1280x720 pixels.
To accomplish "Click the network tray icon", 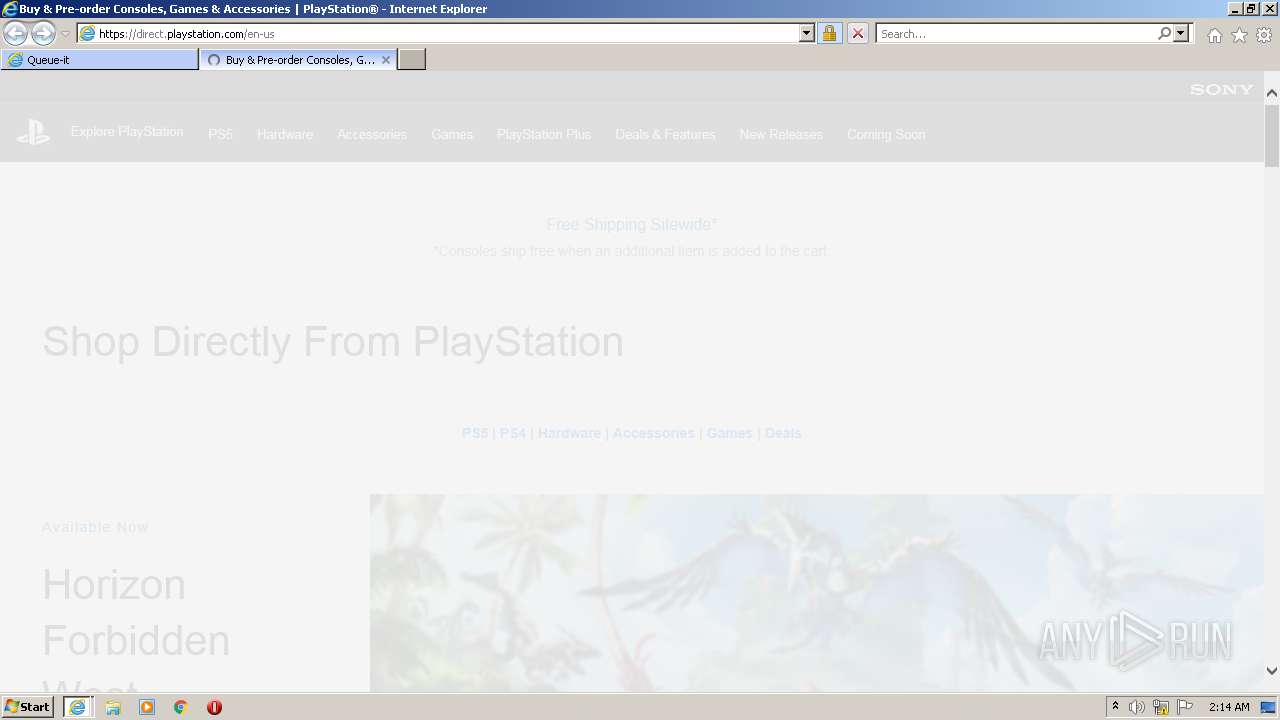I will pyautogui.click(x=1161, y=707).
